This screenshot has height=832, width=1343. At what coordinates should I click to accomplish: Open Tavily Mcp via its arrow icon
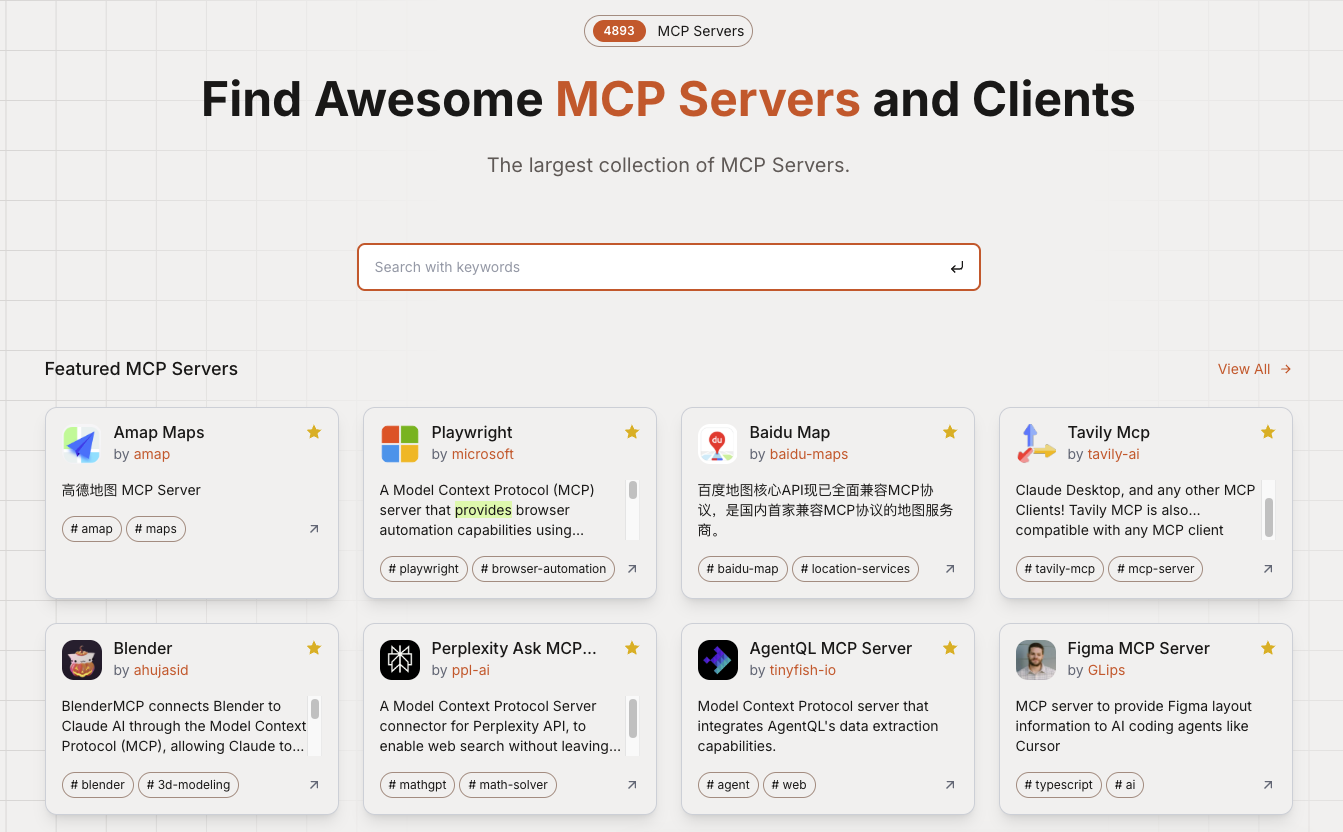point(1268,569)
